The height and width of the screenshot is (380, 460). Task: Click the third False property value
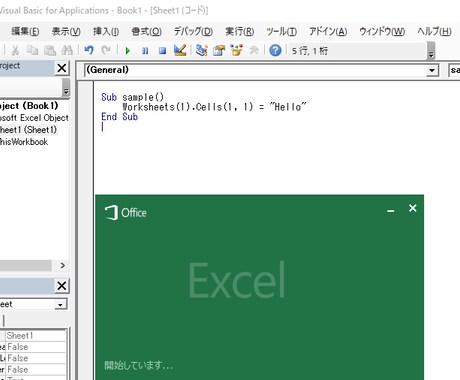coord(36,370)
